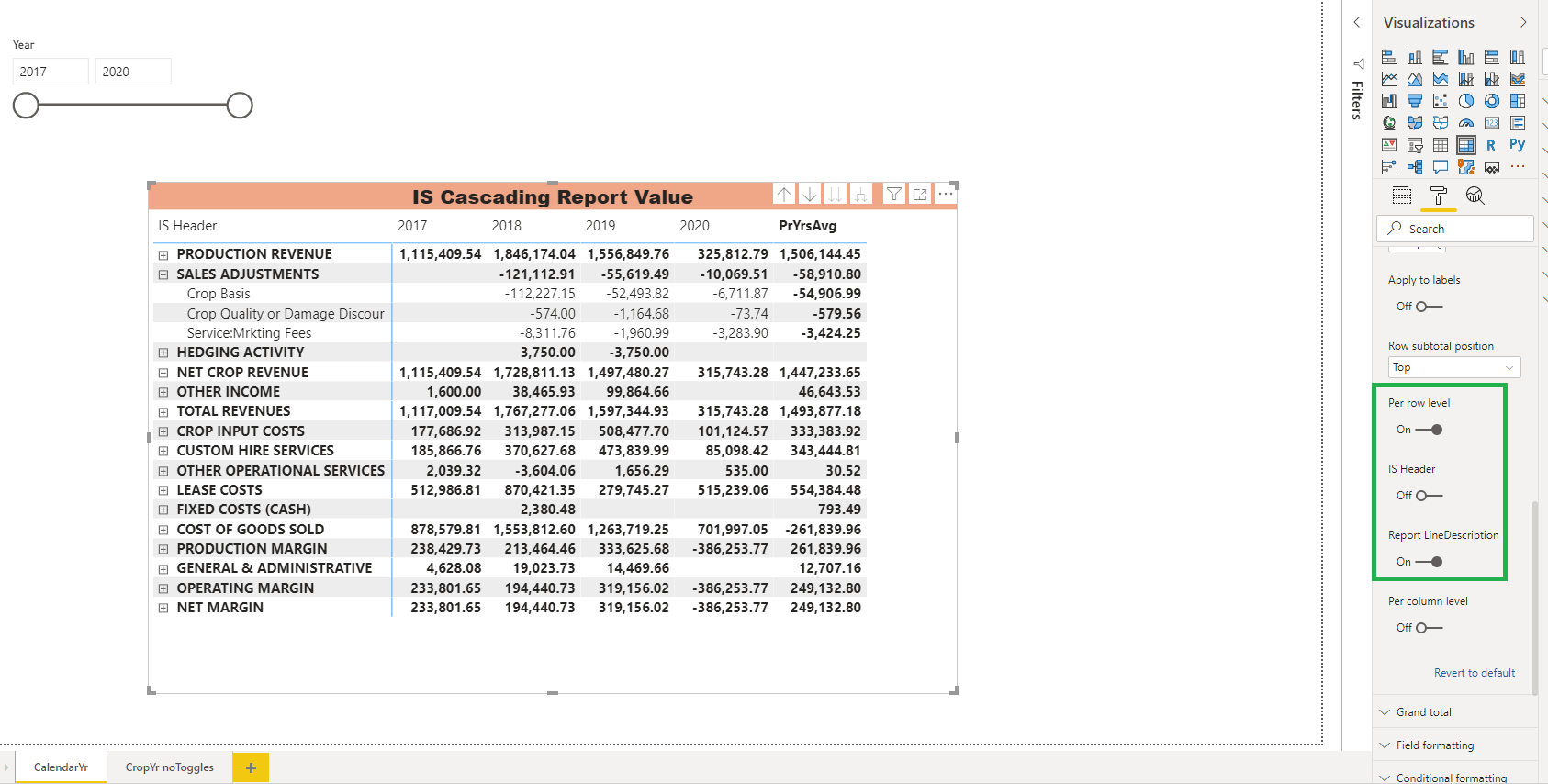Select the Python visual icon
Image resolution: width=1548 pixels, height=784 pixels.
coord(1518,145)
